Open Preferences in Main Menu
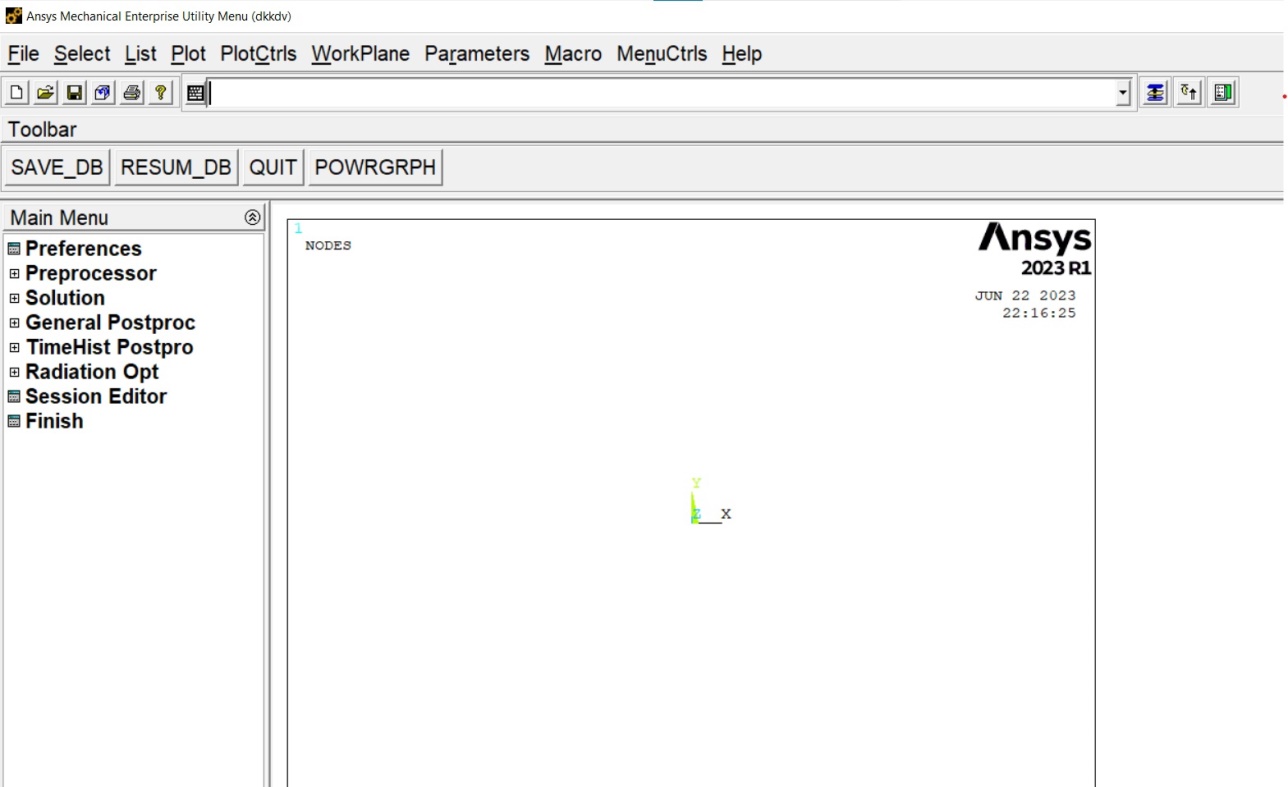This screenshot has height=787, width=1288. [x=83, y=248]
